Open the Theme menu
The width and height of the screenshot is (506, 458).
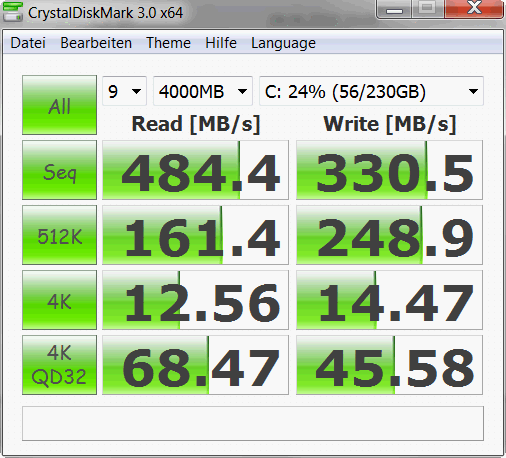click(x=168, y=43)
